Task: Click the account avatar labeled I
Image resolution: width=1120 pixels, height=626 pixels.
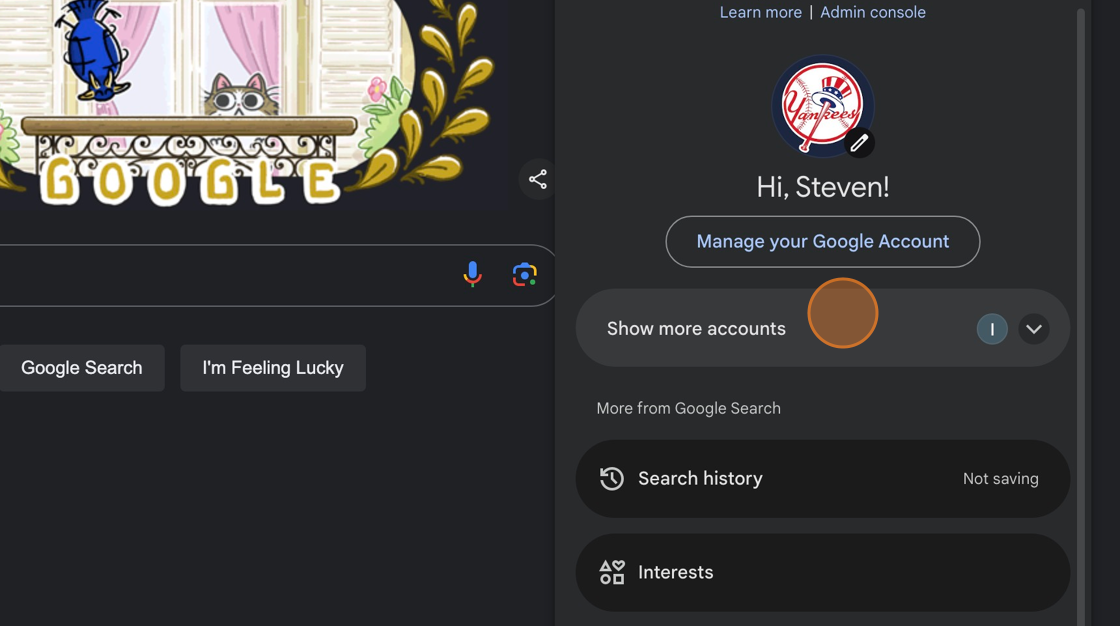Action: point(991,329)
